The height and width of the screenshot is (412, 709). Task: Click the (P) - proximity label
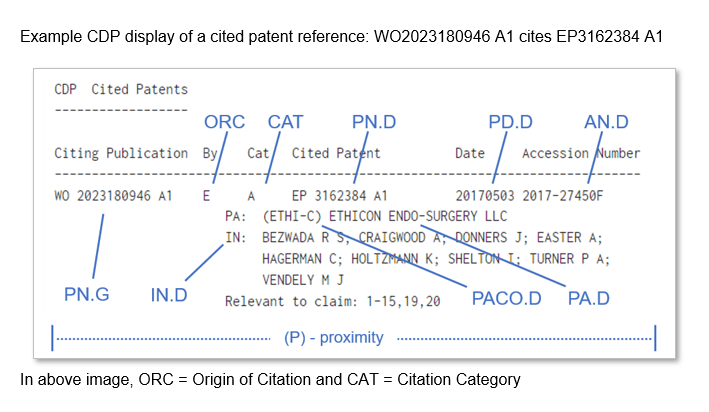333,337
